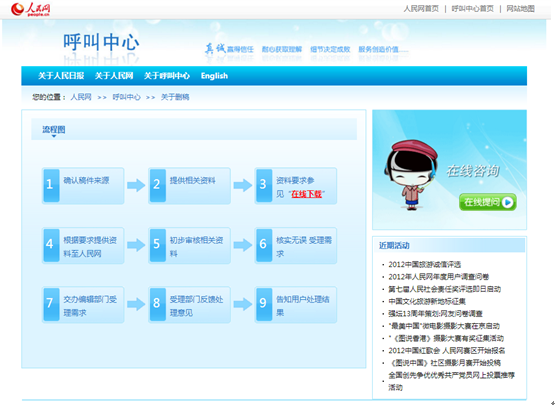
Task: Click step 4 number icon
Action: [51, 245]
